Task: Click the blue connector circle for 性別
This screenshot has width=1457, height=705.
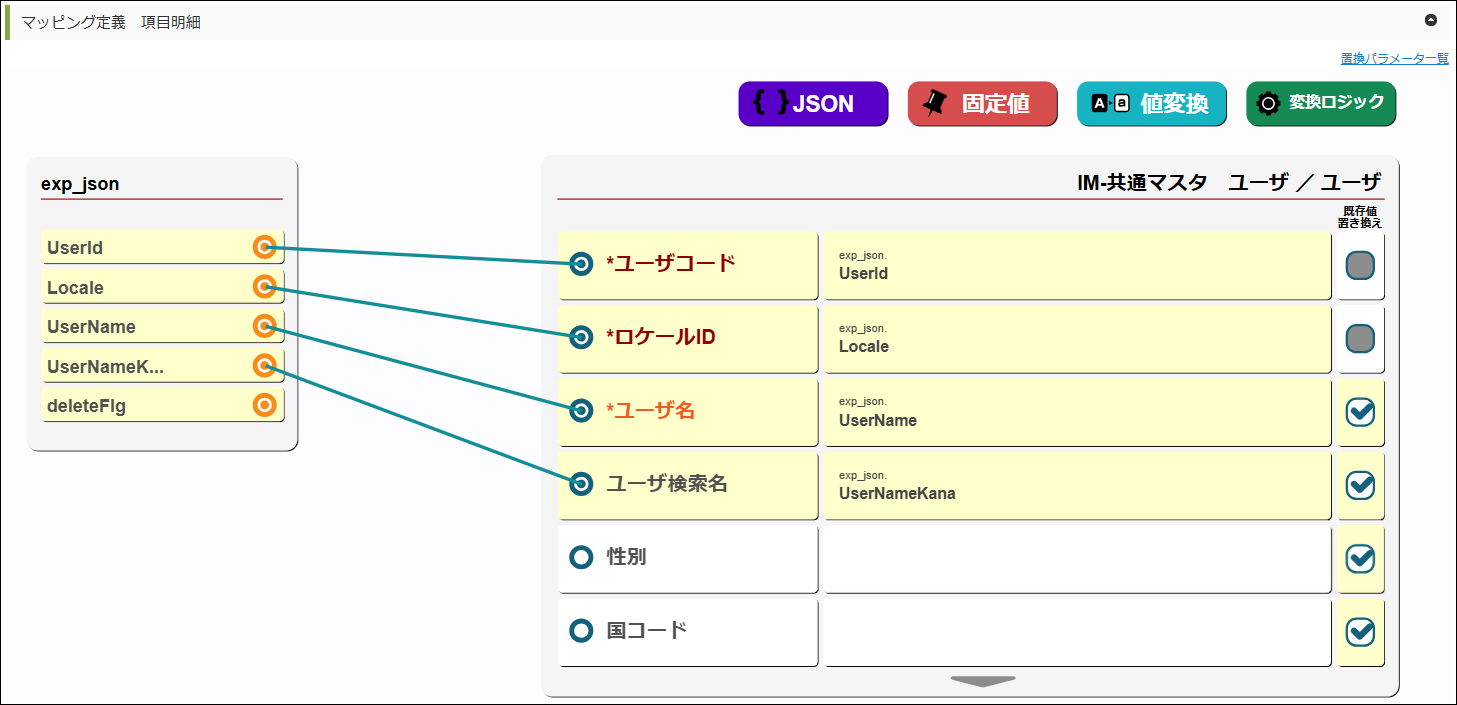Action: pos(581,557)
